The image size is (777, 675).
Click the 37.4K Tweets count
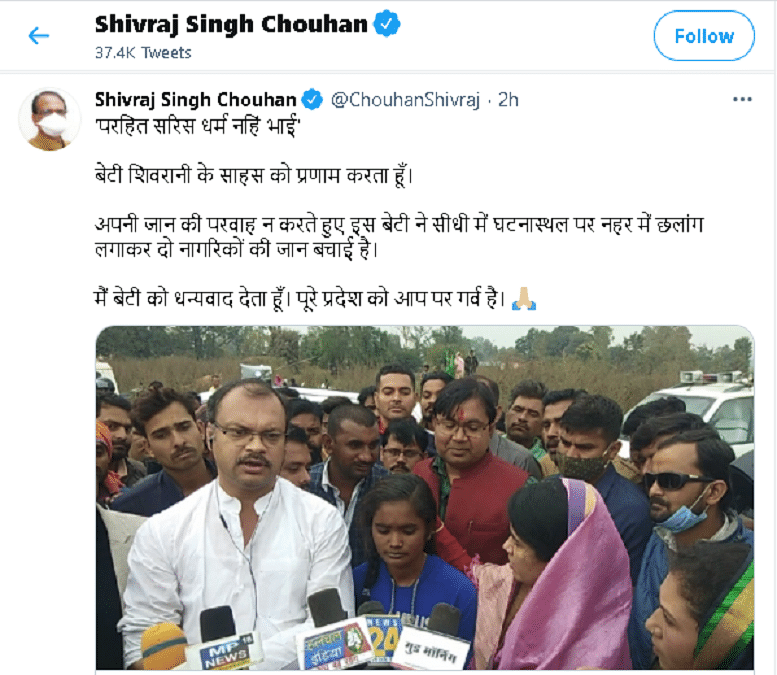click(143, 53)
